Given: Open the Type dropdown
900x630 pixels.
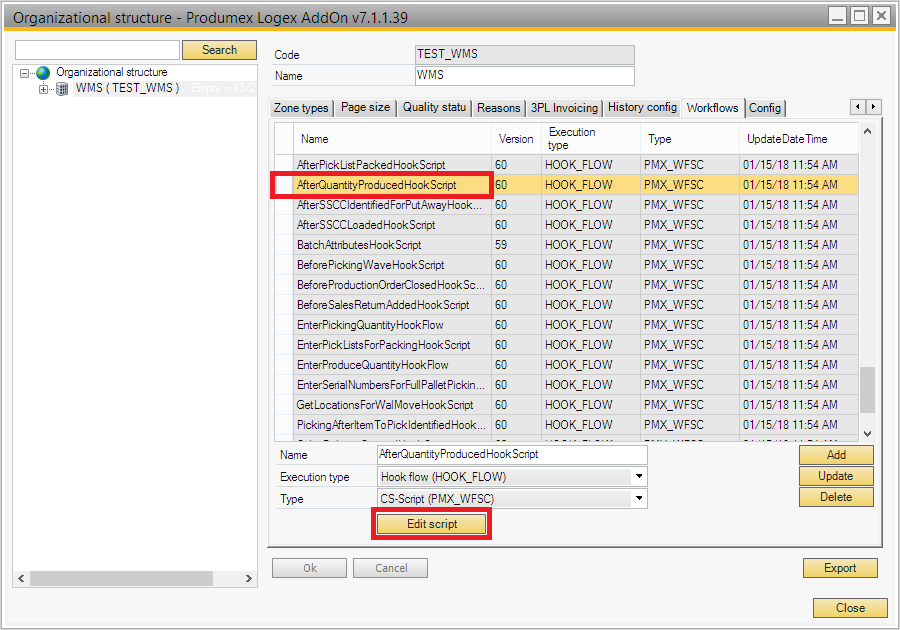Looking at the screenshot, I should (637, 499).
